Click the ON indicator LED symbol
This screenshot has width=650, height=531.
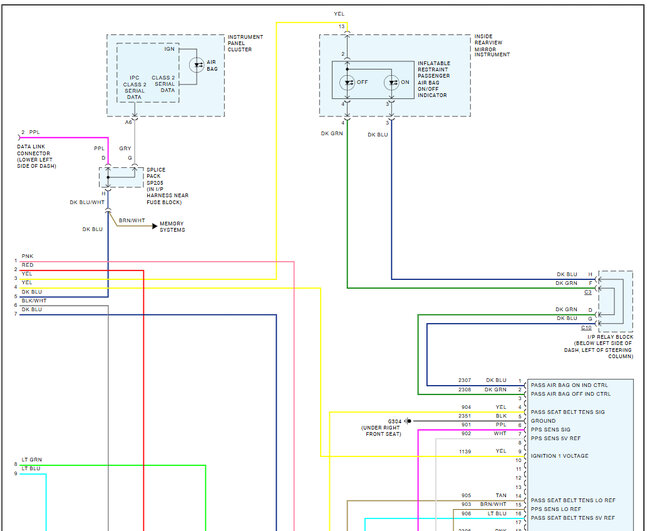(x=391, y=82)
